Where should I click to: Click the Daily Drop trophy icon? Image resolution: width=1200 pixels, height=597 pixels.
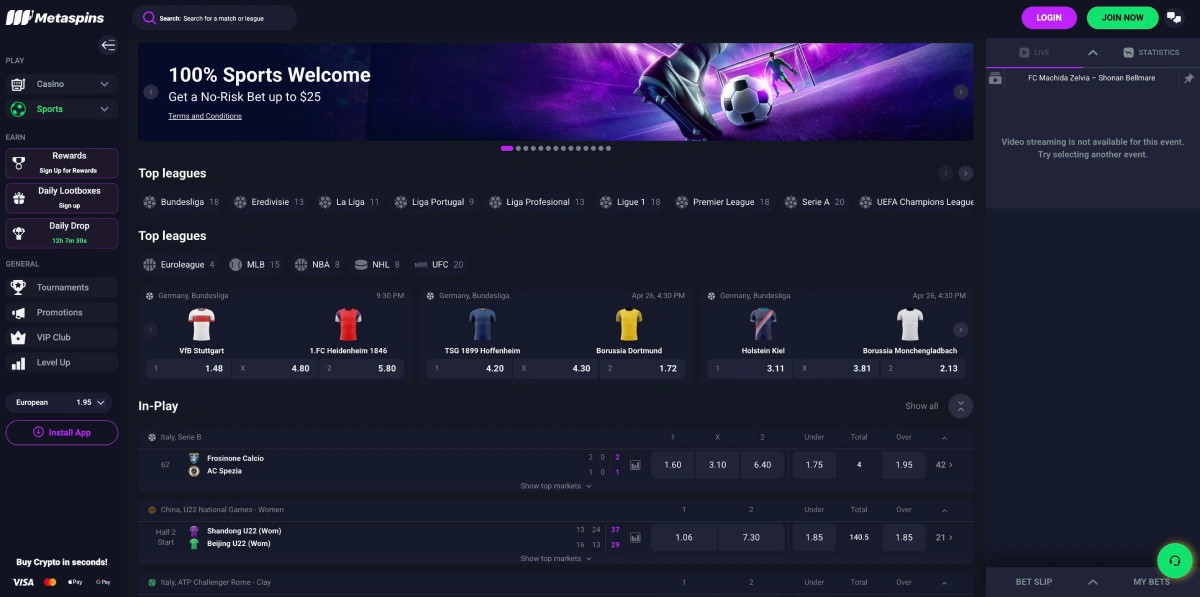19,233
